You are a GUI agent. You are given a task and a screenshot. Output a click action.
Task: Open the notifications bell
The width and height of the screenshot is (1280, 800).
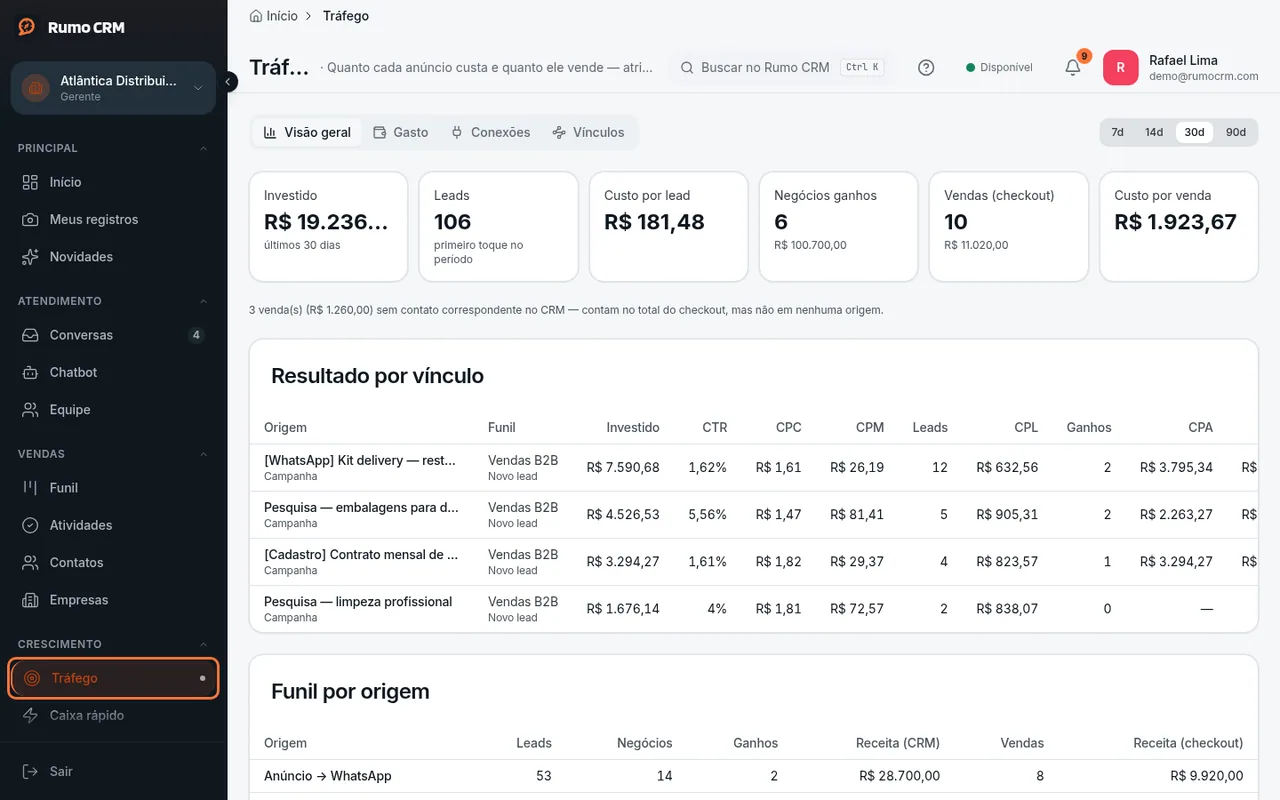[1072, 68]
